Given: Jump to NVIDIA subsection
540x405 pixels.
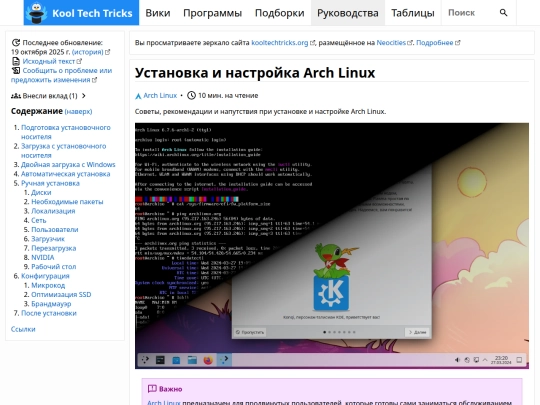Looking at the screenshot, I should pyautogui.click(x=43, y=258).
